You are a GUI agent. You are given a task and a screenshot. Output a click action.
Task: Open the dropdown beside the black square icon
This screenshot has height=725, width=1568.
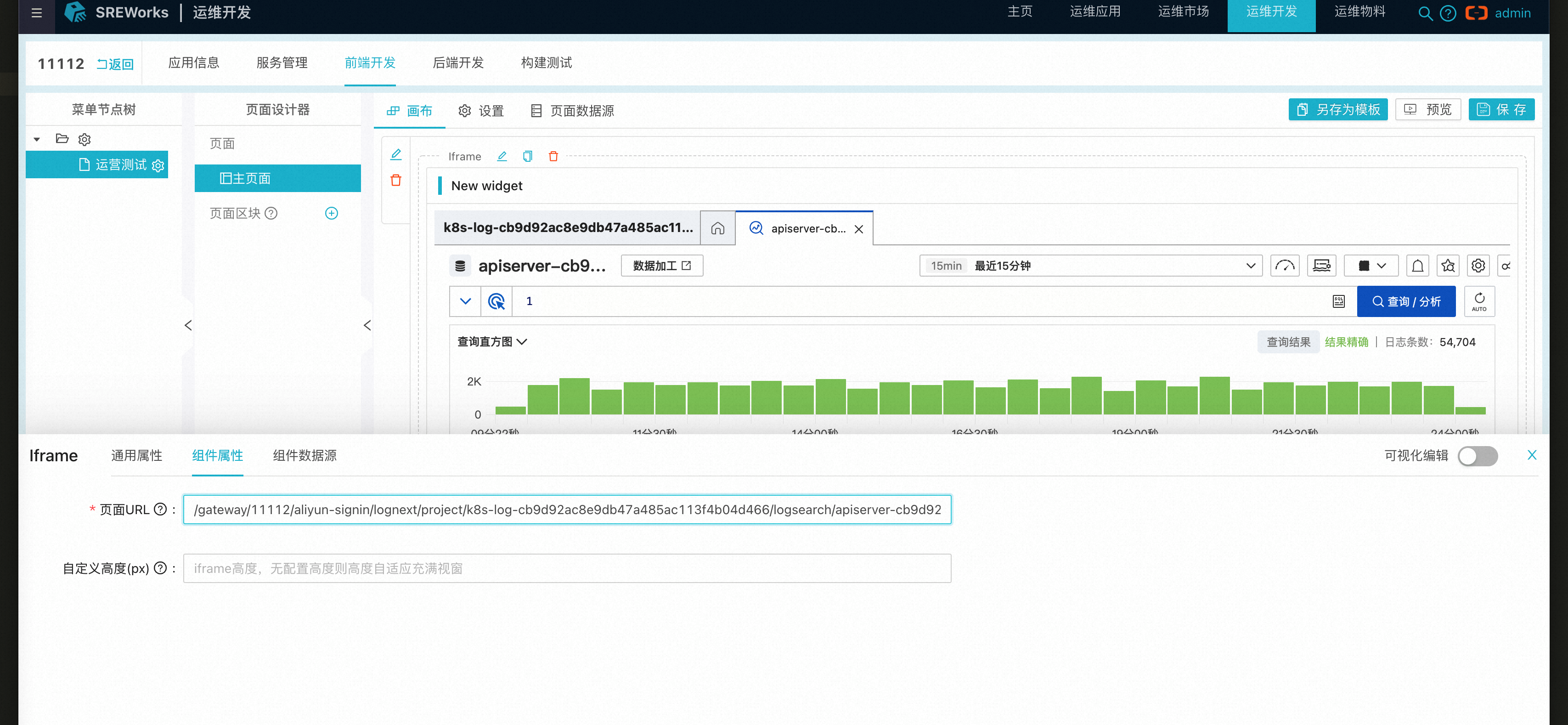point(1381,266)
